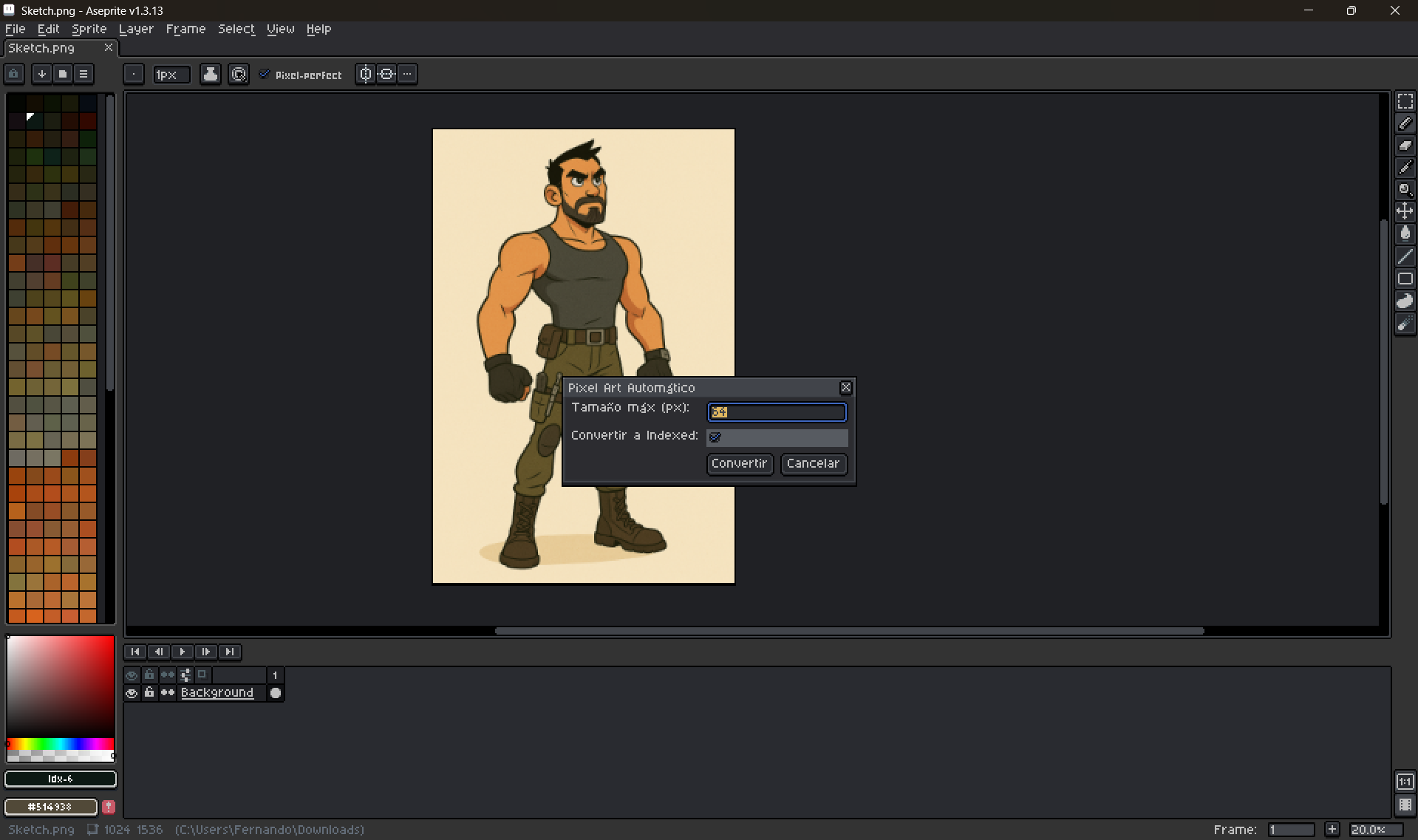Screen dimensions: 1418x840
Task: Switch to the Sketch.png tab
Action: (42, 48)
